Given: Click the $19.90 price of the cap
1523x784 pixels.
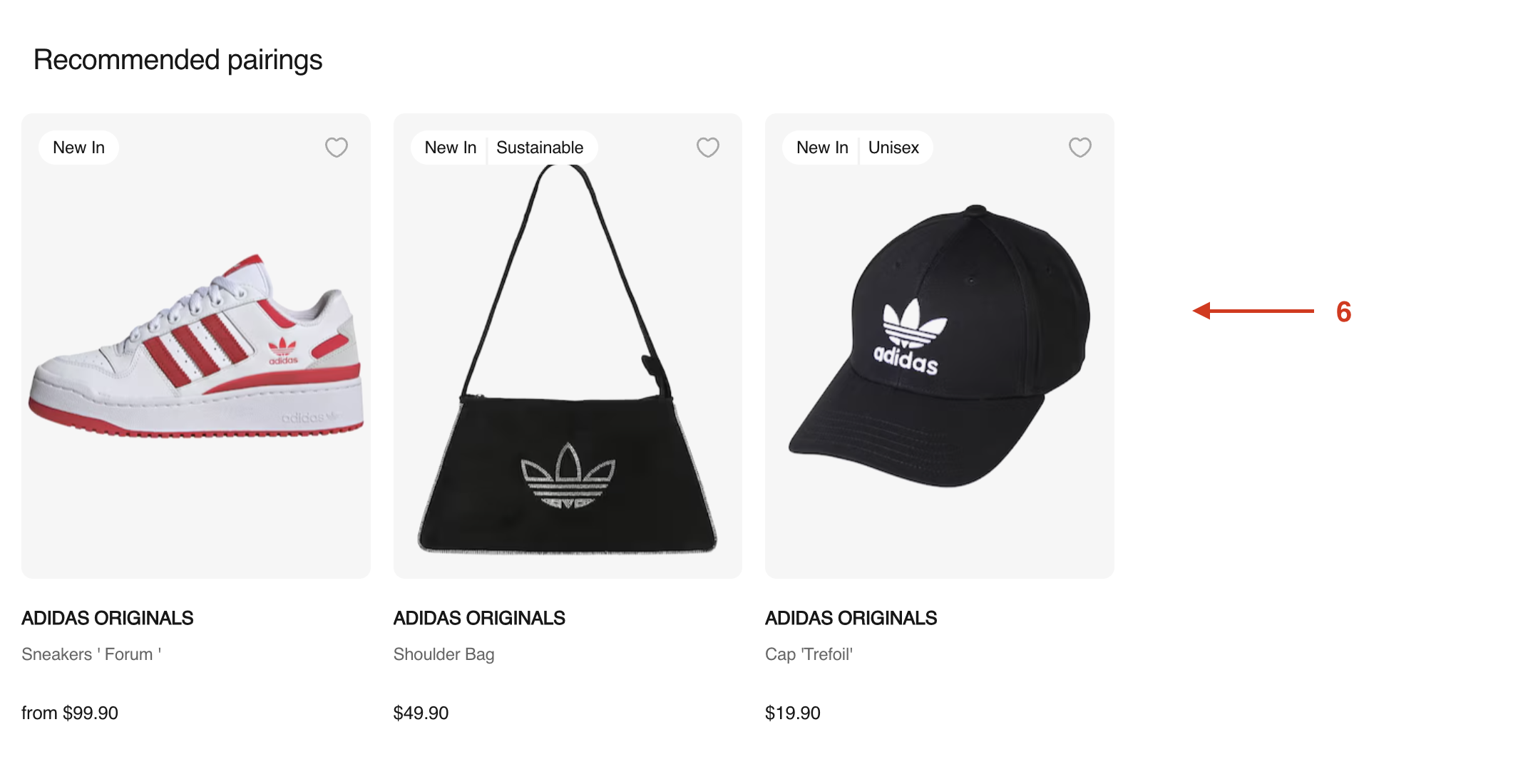Looking at the screenshot, I should 793,713.
